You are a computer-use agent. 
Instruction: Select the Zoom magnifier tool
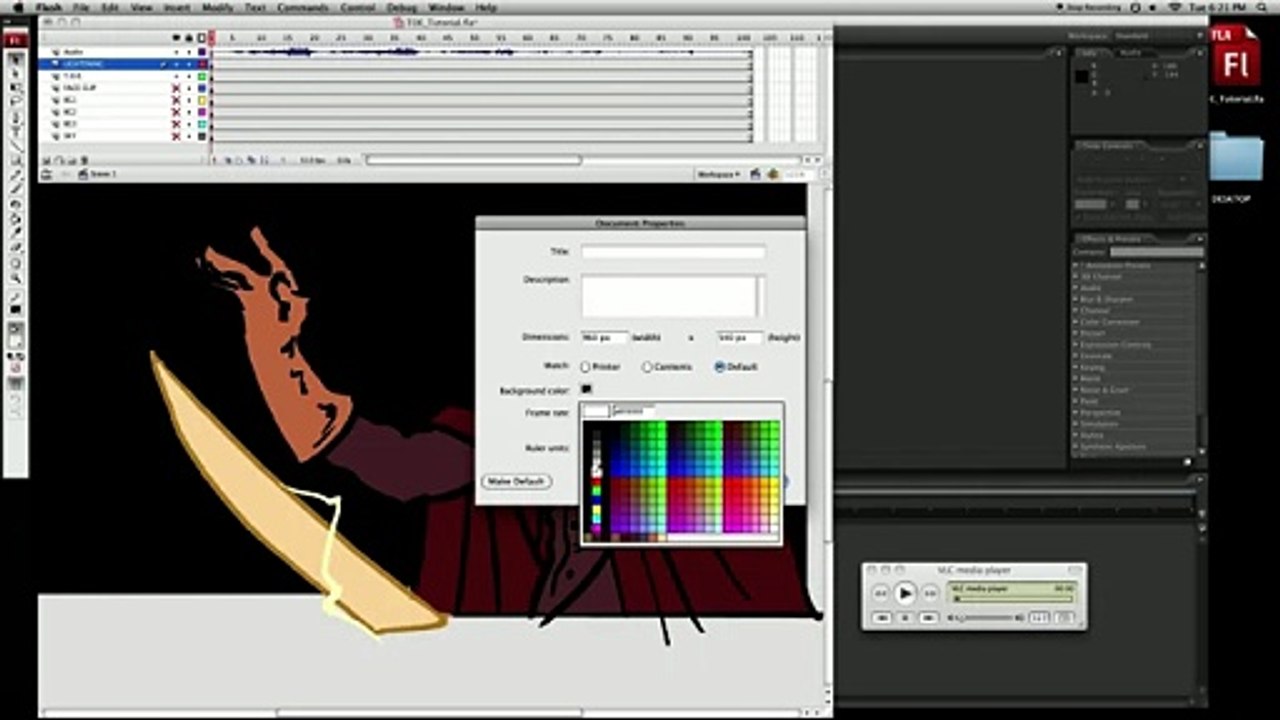tap(16, 277)
